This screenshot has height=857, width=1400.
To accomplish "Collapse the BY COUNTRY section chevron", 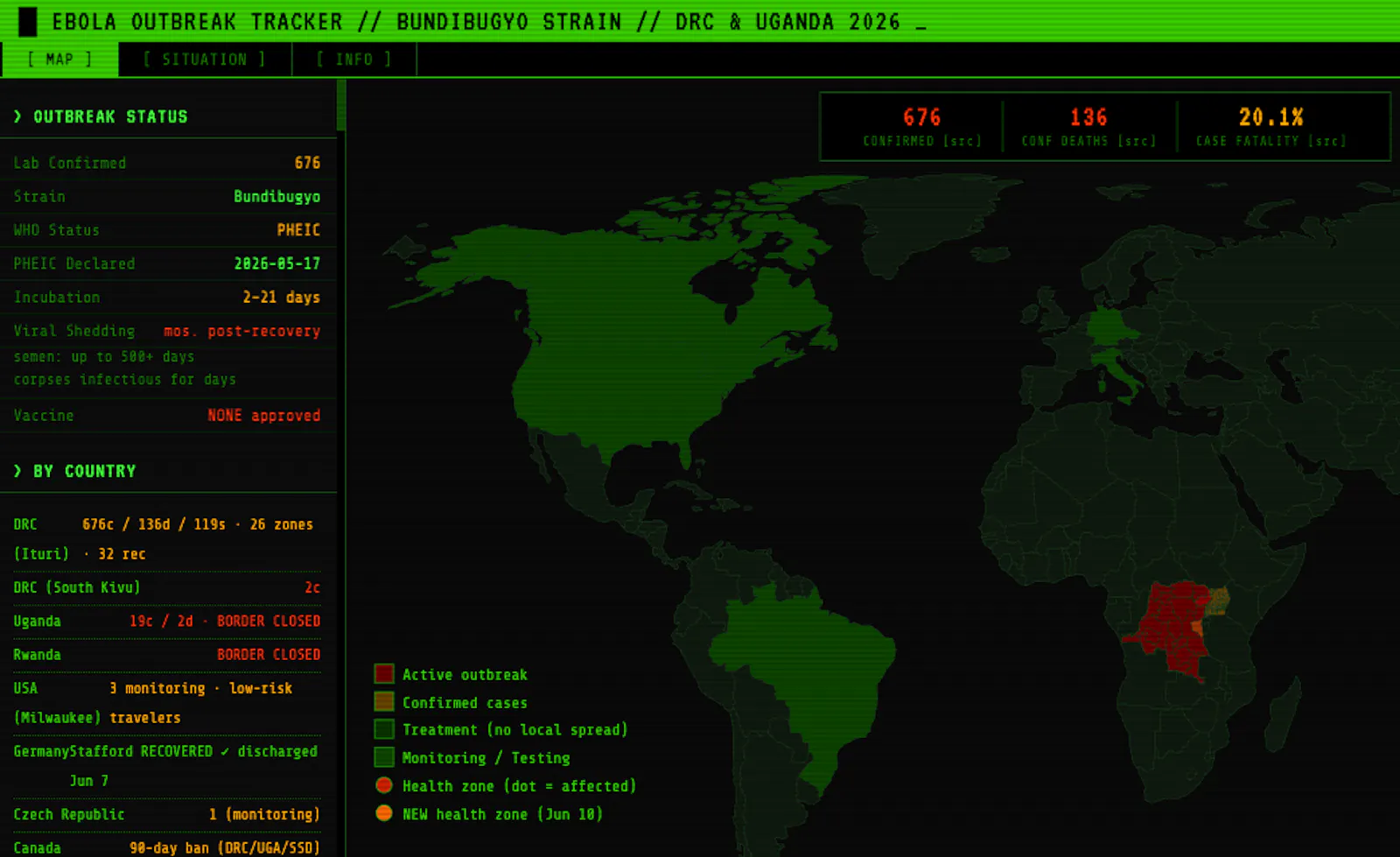I will pos(17,471).
